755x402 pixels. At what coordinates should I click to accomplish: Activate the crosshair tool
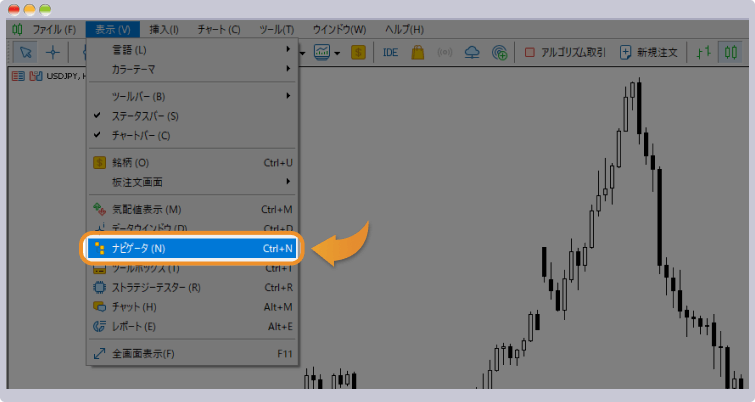tap(53, 53)
